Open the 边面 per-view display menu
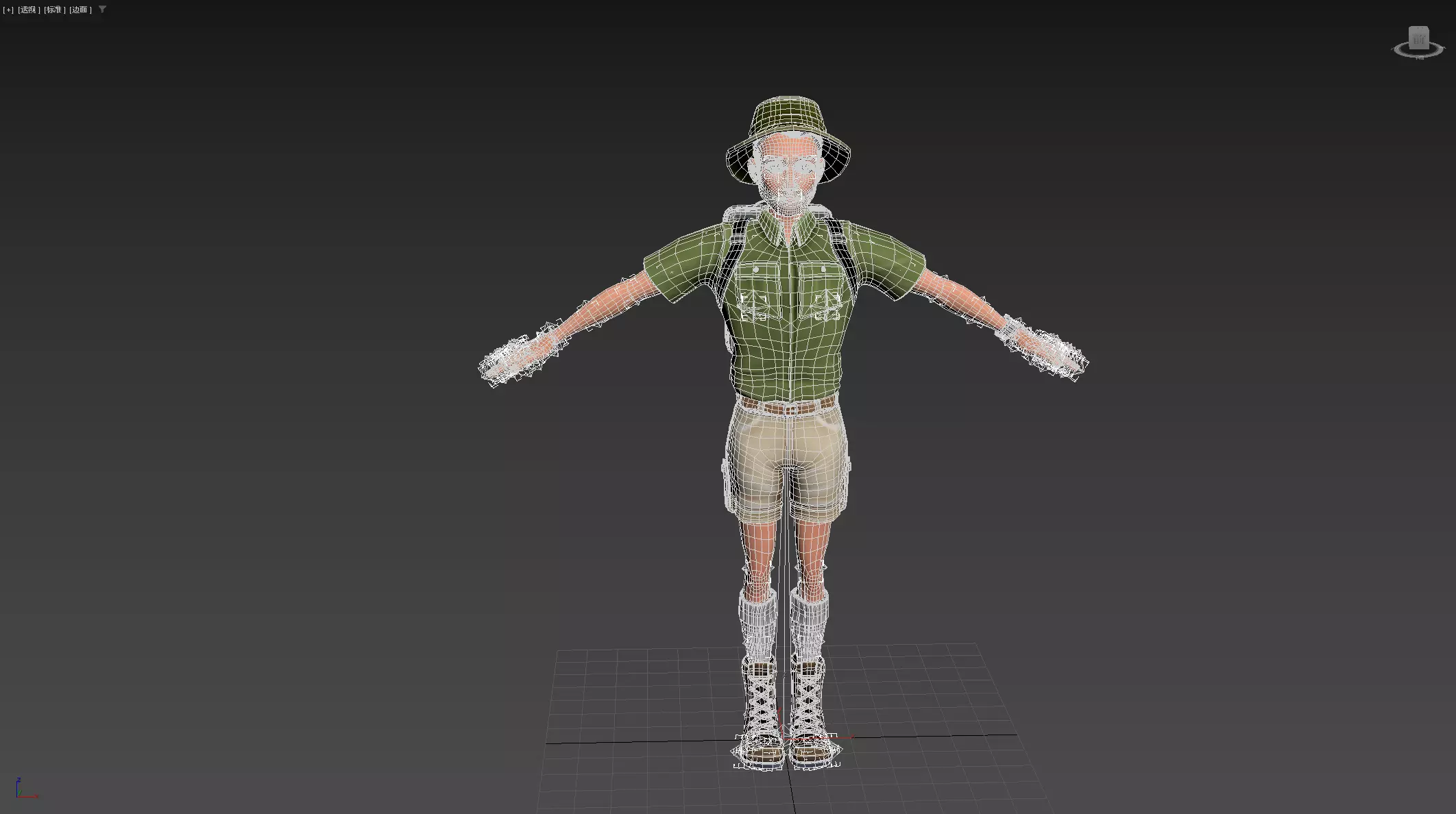1456x814 pixels. 80,10
